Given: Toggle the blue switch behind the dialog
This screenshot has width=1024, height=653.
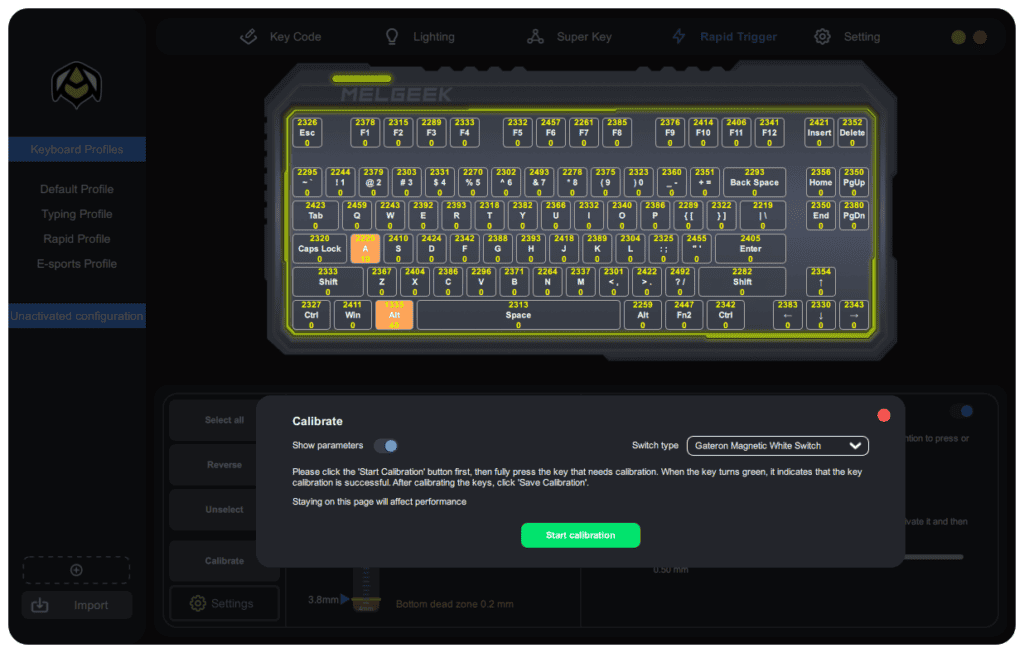Looking at the screenshot, I should tap(962, 411).
